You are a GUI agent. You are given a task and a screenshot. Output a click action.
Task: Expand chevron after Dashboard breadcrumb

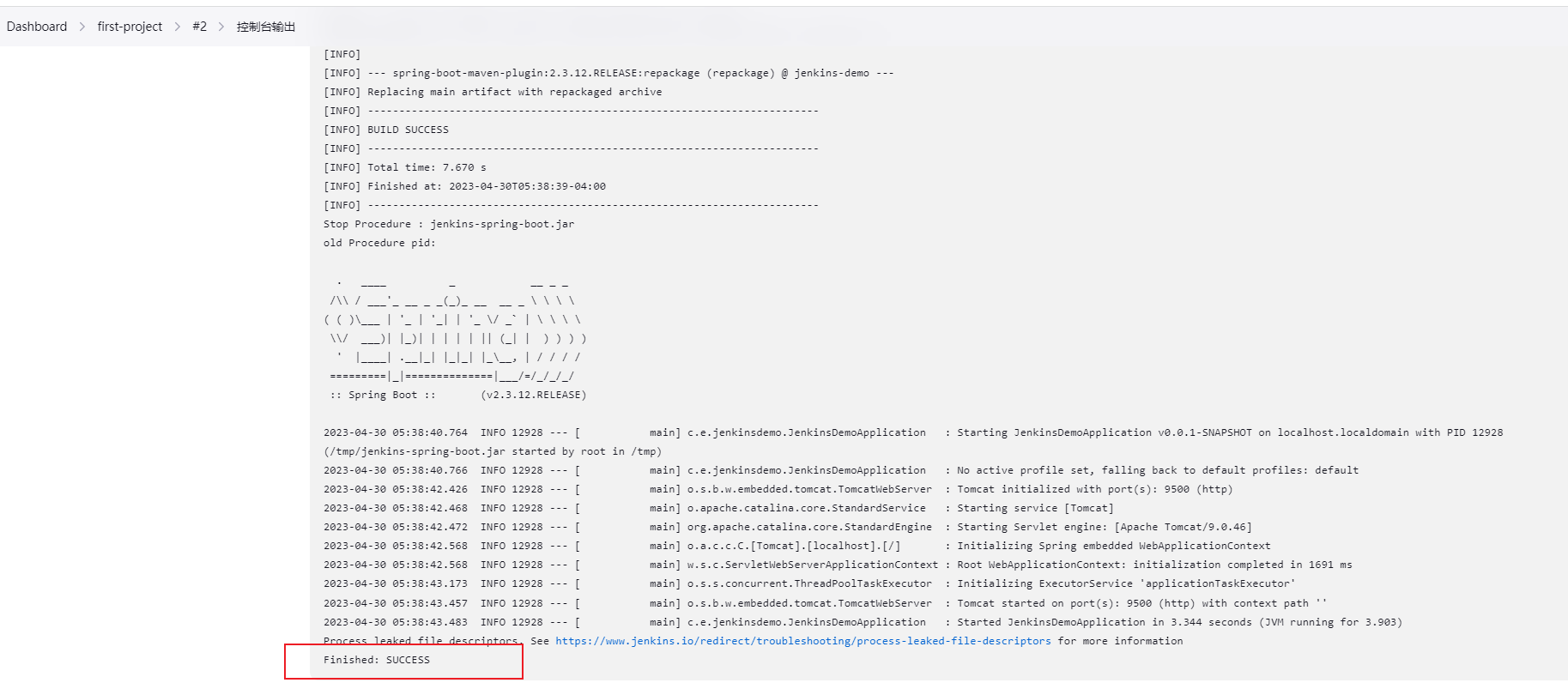tap(82, 27)
